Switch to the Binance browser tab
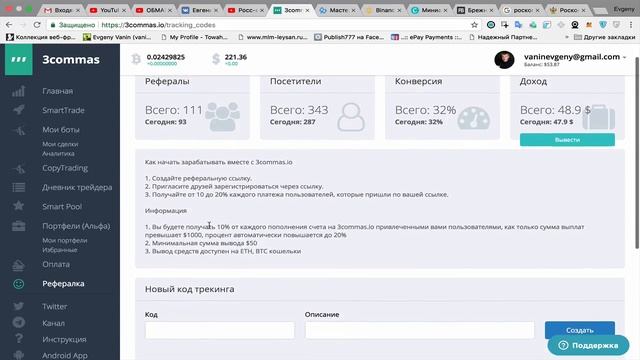Image resolution: width=640 pixels, height=360 pixels. point(384,10)
